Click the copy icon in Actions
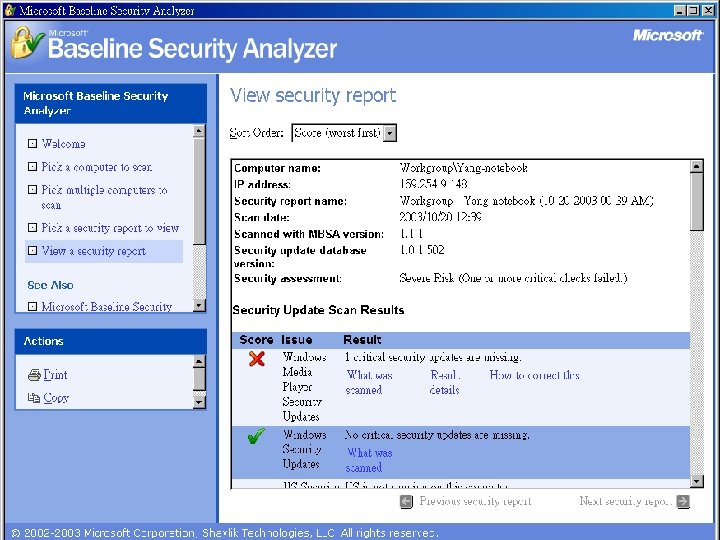Viewport: 720px width, 540px height. (34, 398)
